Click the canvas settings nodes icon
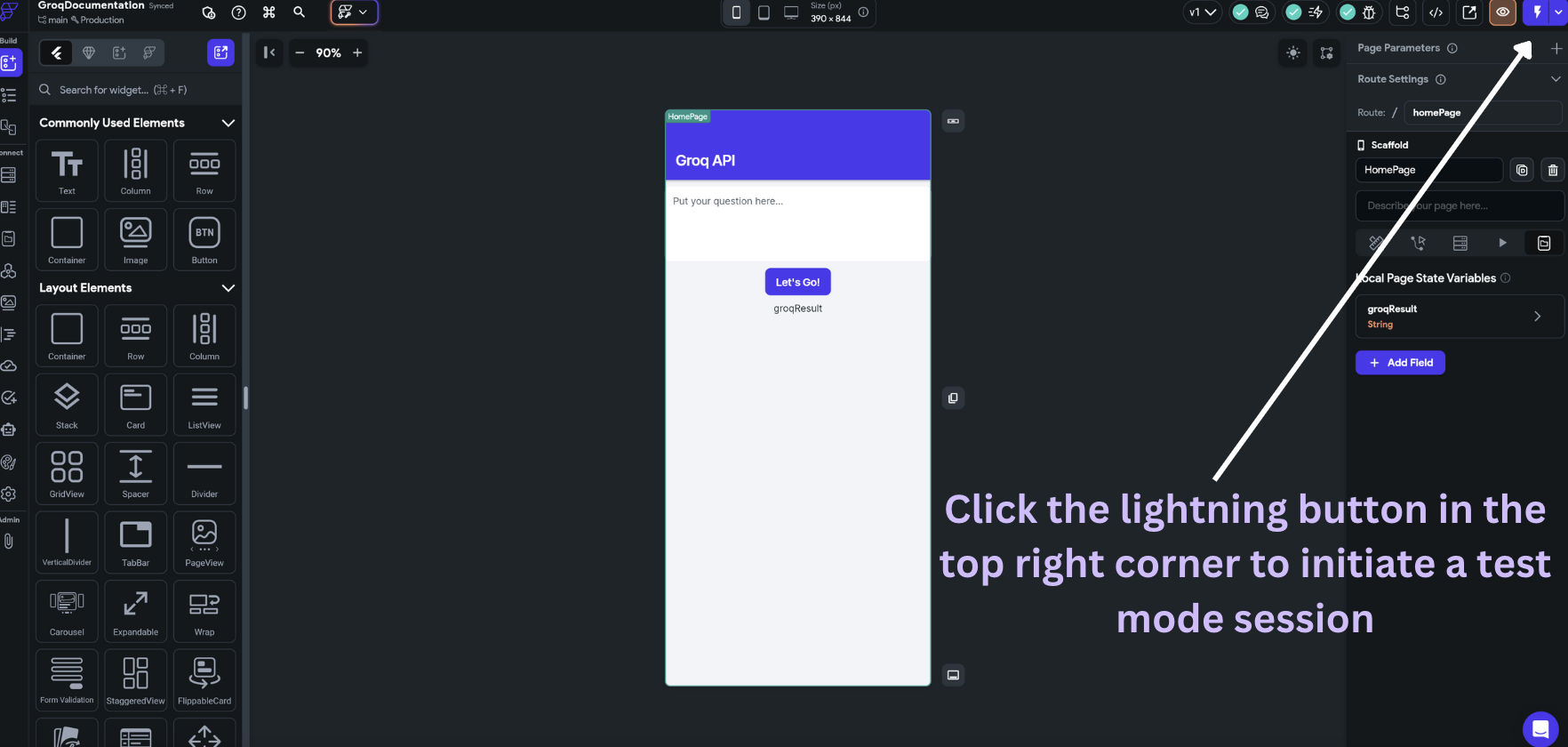The height and width of the screenshot is (747, 1568). coord(1326,53)
